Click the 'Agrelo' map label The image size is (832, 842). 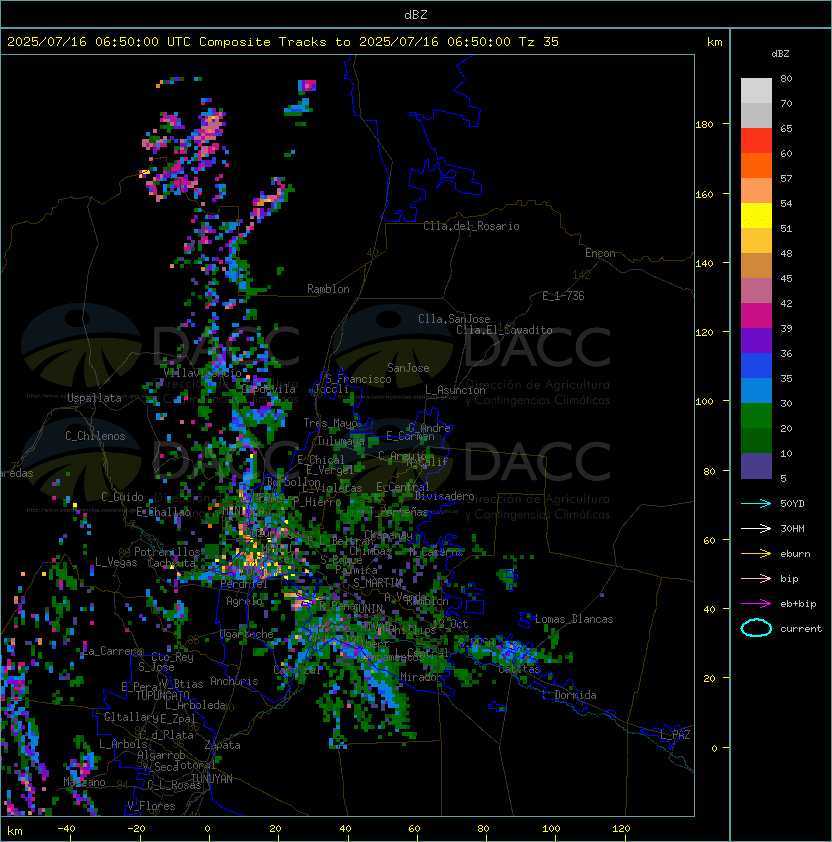click(x=244, y=601)
